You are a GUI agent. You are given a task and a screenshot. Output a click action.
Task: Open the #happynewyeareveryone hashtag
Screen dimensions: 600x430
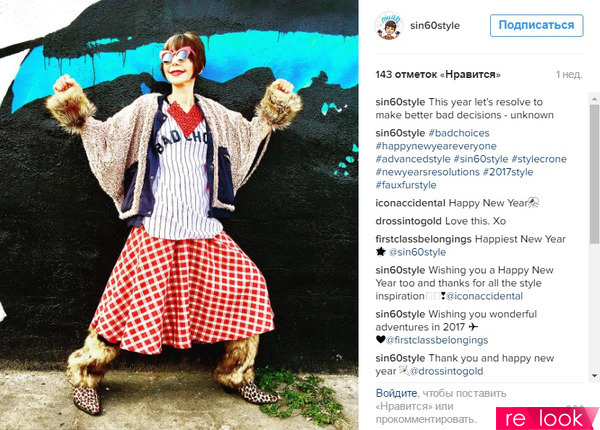(436, 146)
